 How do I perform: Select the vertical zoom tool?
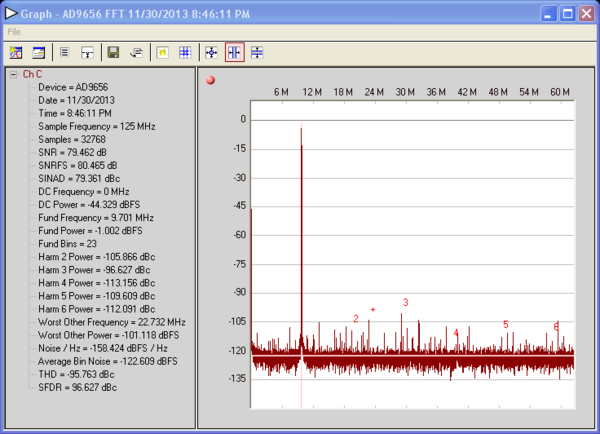click(x=257, y=52)
